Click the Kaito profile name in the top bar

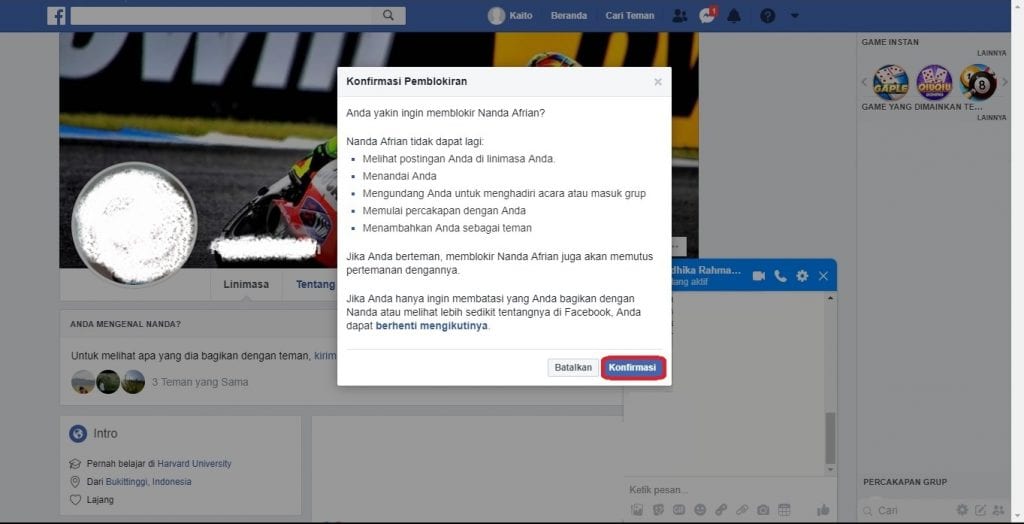pos(520,16)
